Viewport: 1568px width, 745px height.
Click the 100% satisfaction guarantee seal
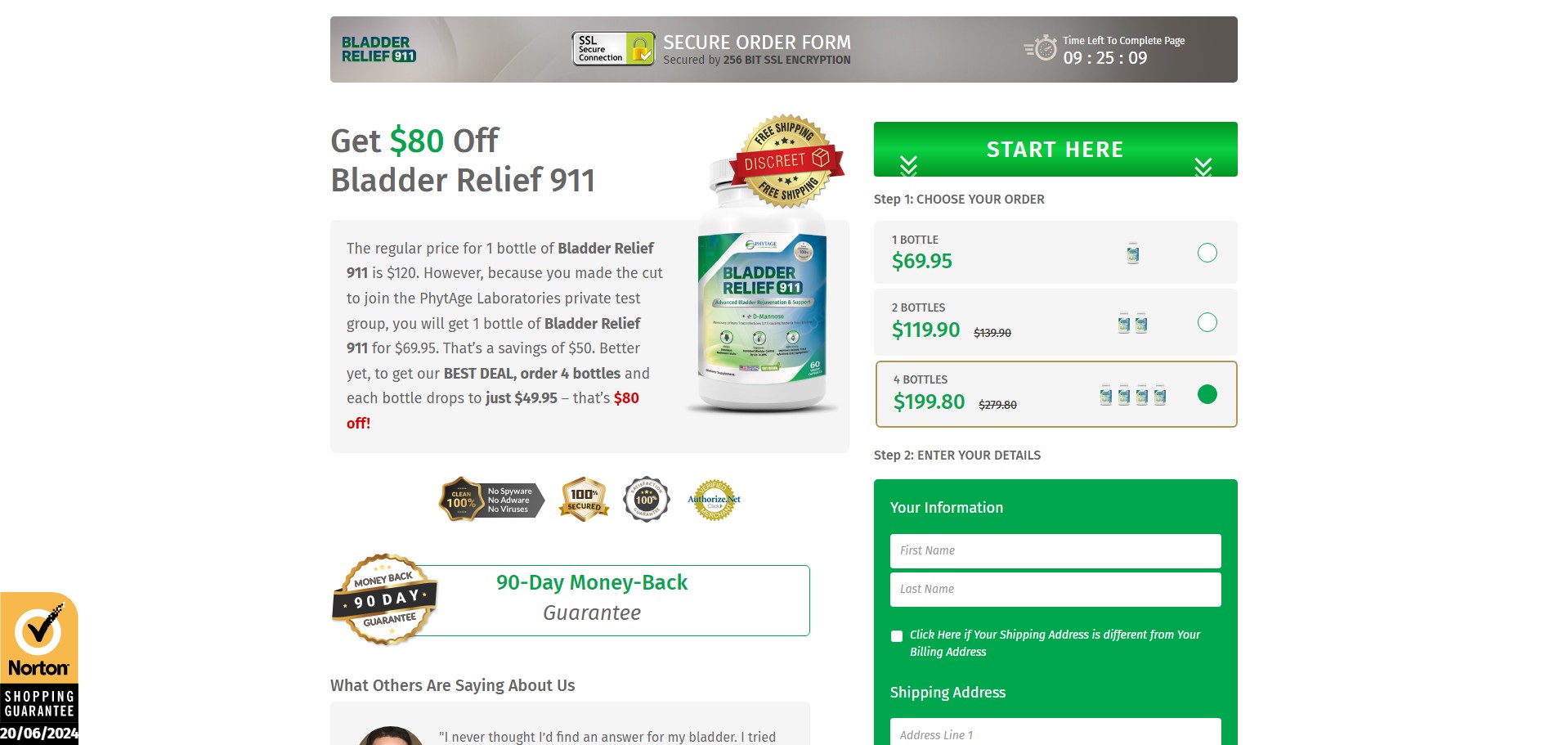click(647, 499)
